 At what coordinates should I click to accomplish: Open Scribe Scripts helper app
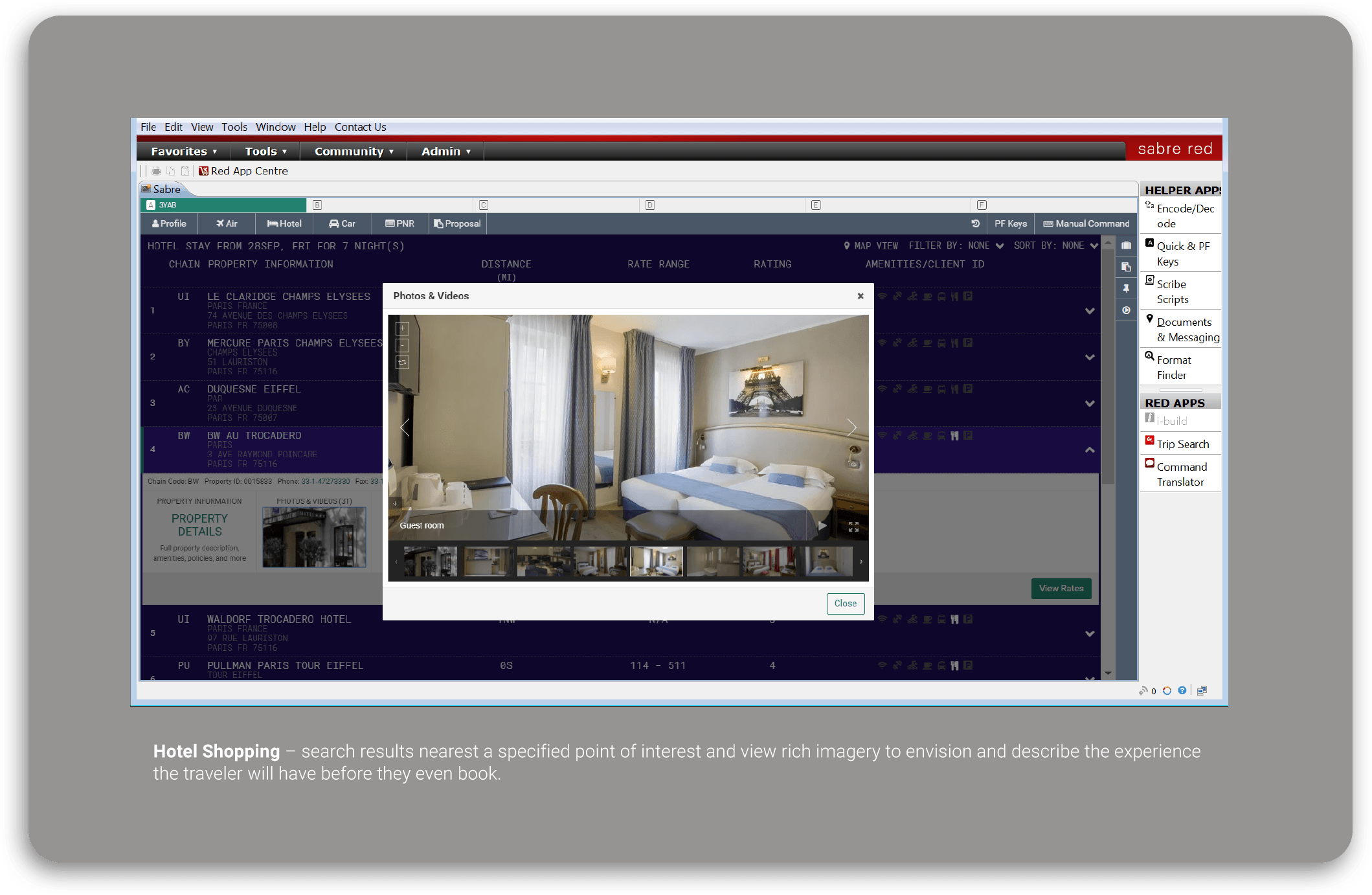point(1181,291)
